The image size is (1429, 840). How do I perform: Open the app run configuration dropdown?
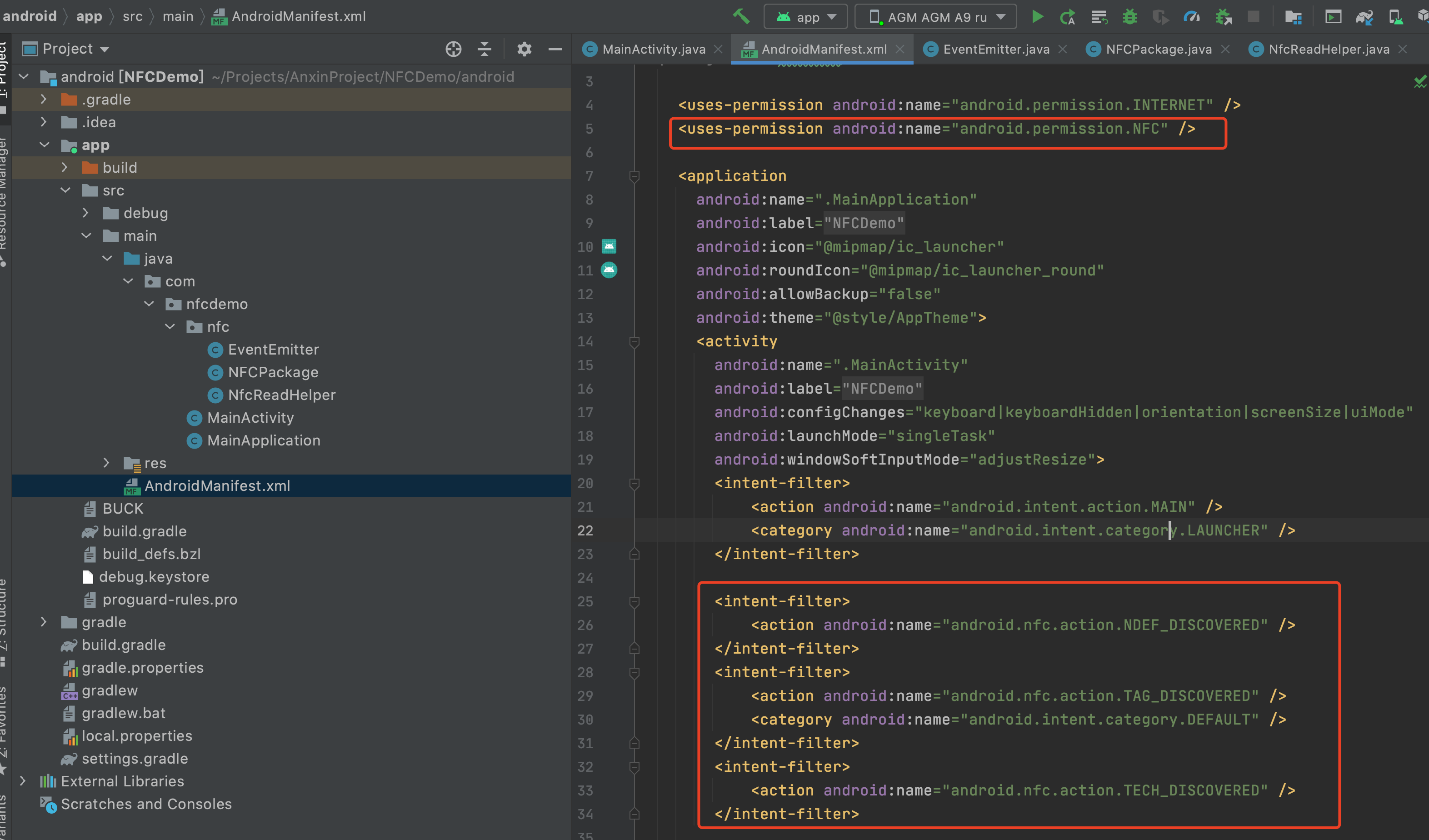[x=805, y=17]
